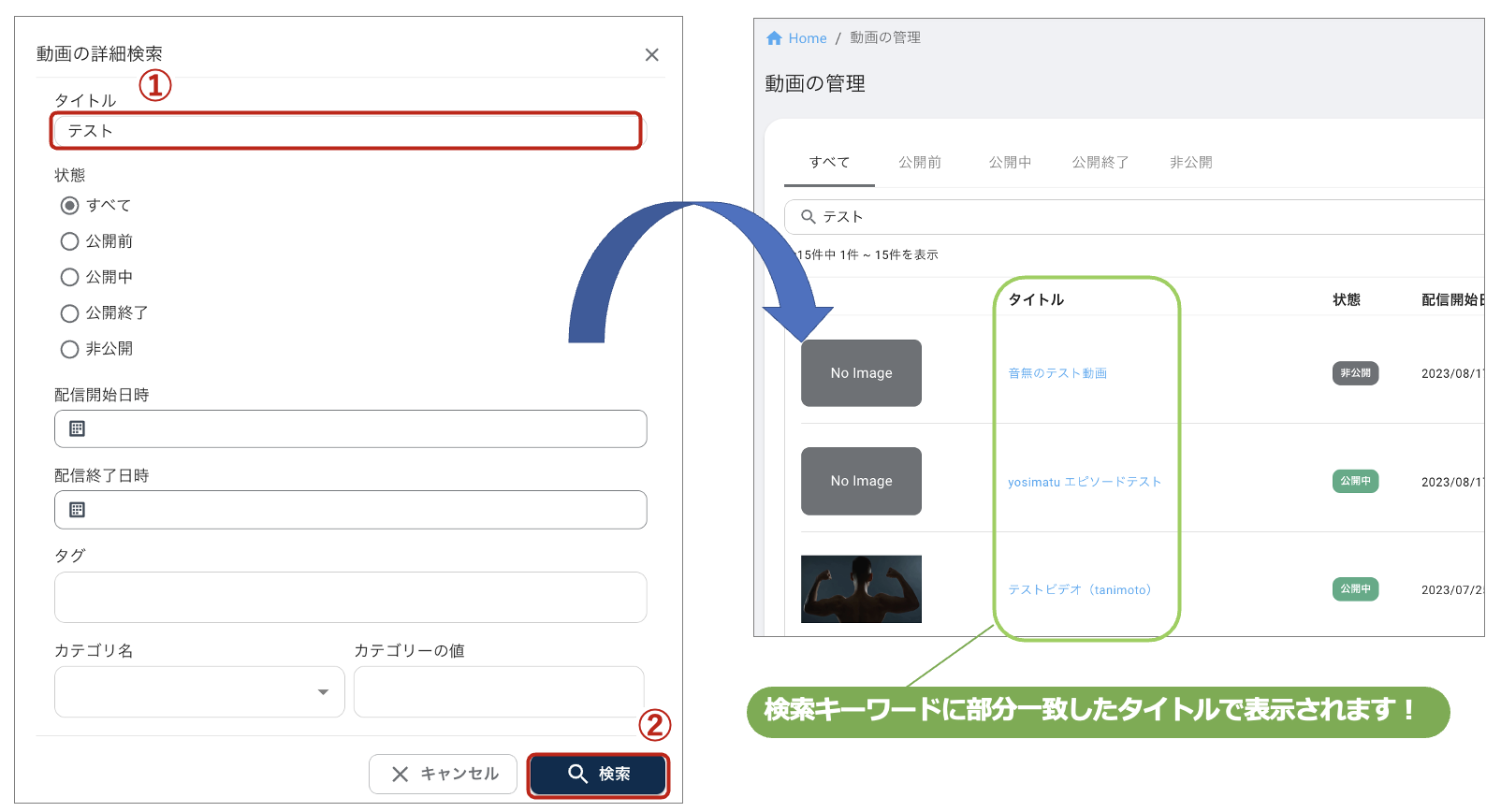The image size is (1501, 812).
Task: Click the 非公開 status badge
Action: click(1354, 373)
